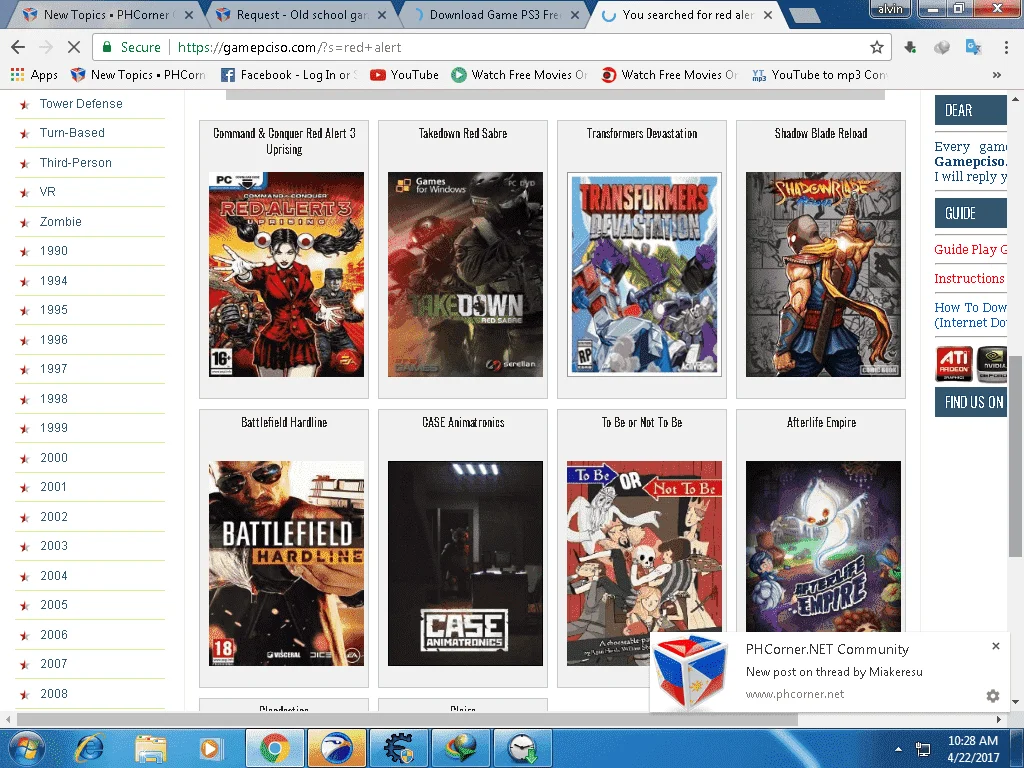Filter games by year 1996

[54, 340]
